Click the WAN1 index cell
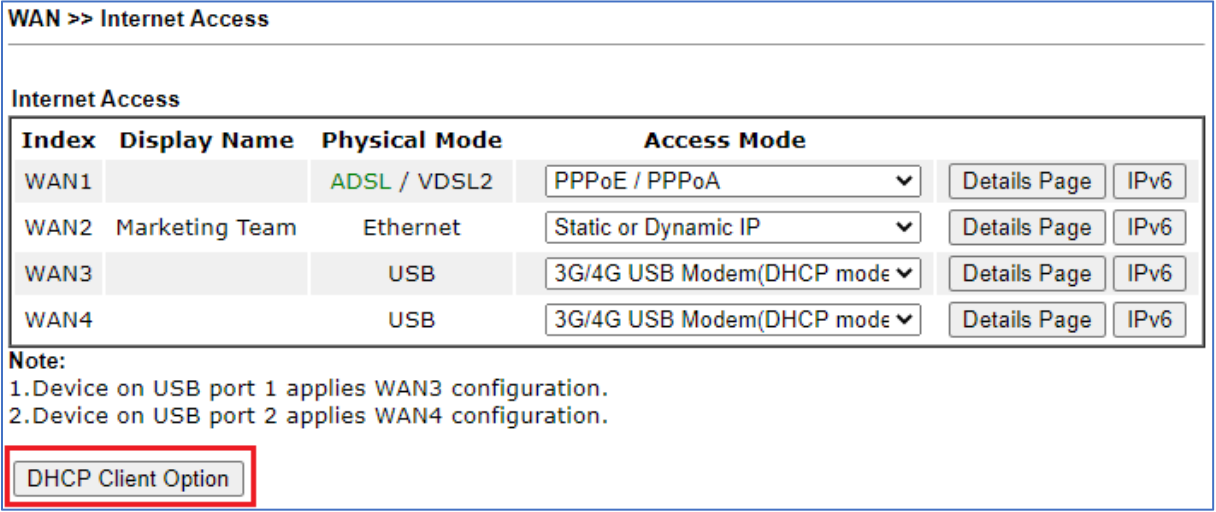The height and width of the screenshot is (512, 1216). (58, 182)
